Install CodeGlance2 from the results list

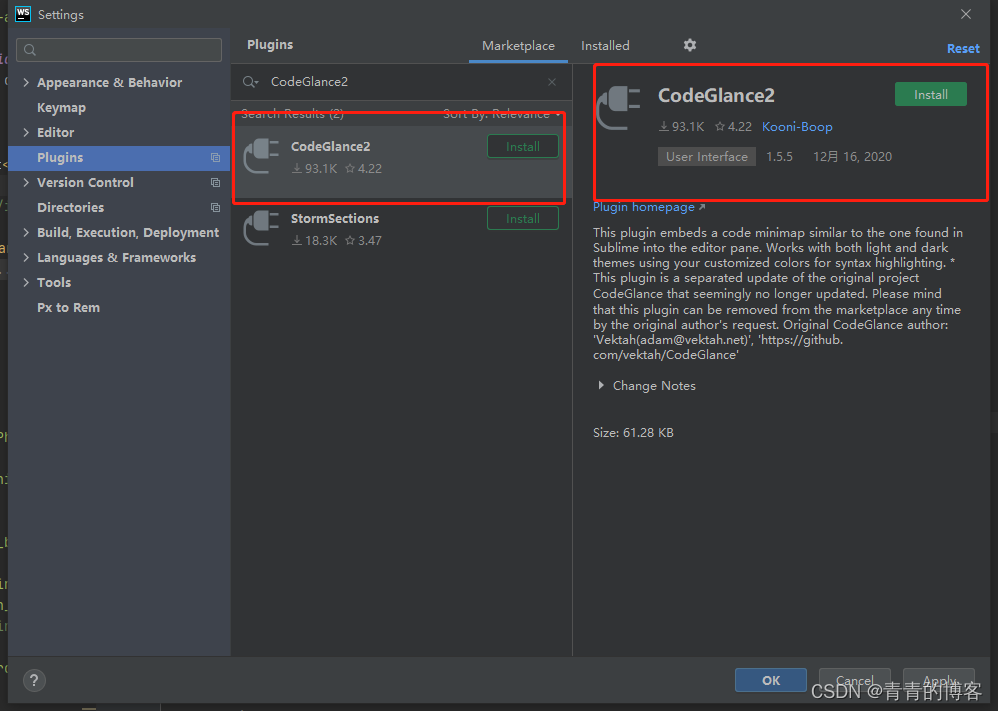point(523,146)
